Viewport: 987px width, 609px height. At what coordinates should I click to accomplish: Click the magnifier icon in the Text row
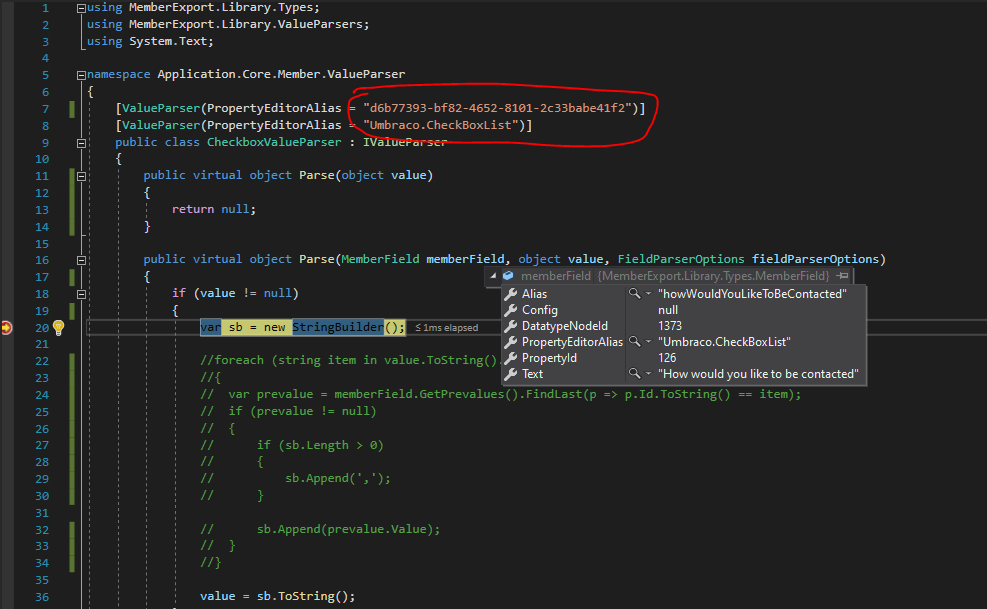pyautogui.click(x=635, y=374)
